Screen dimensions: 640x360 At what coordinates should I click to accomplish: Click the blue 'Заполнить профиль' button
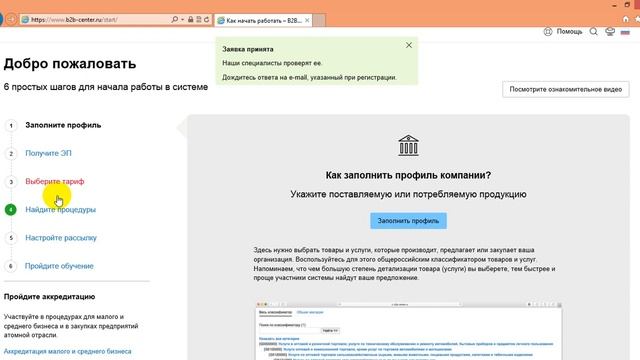[x=408, y=221]
